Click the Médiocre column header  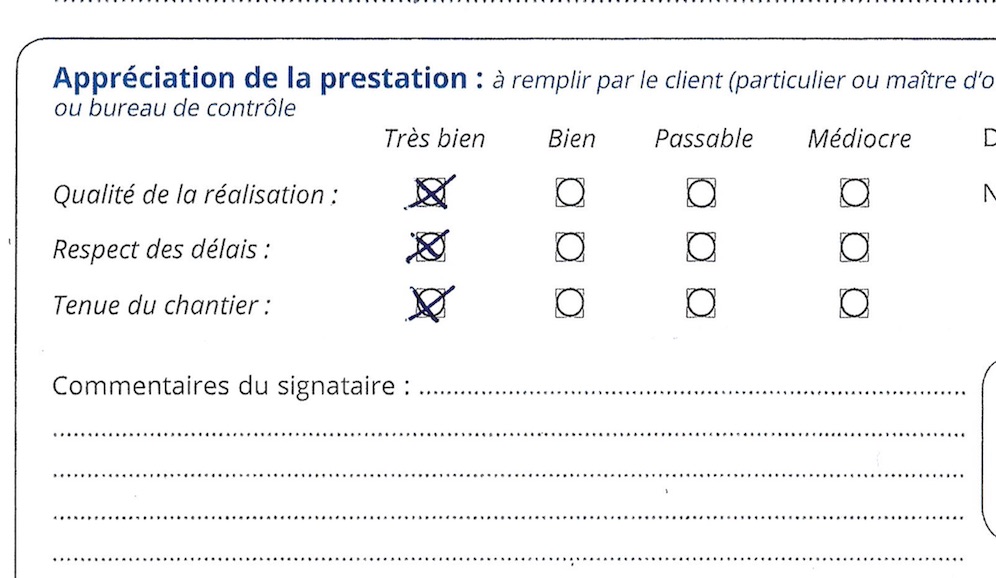point(859,138)
